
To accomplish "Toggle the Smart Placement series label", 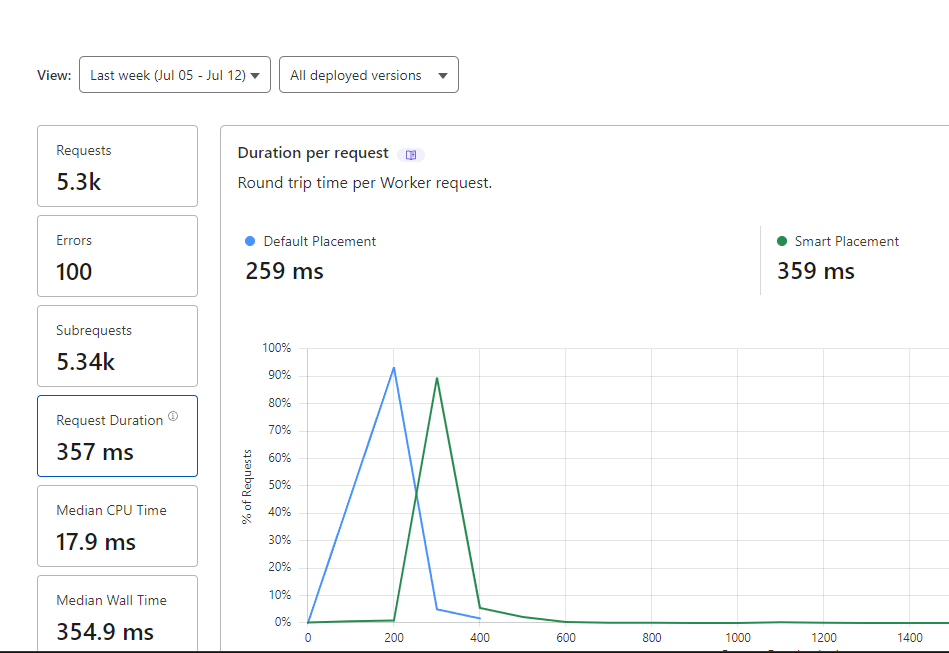I will point(846,241).
